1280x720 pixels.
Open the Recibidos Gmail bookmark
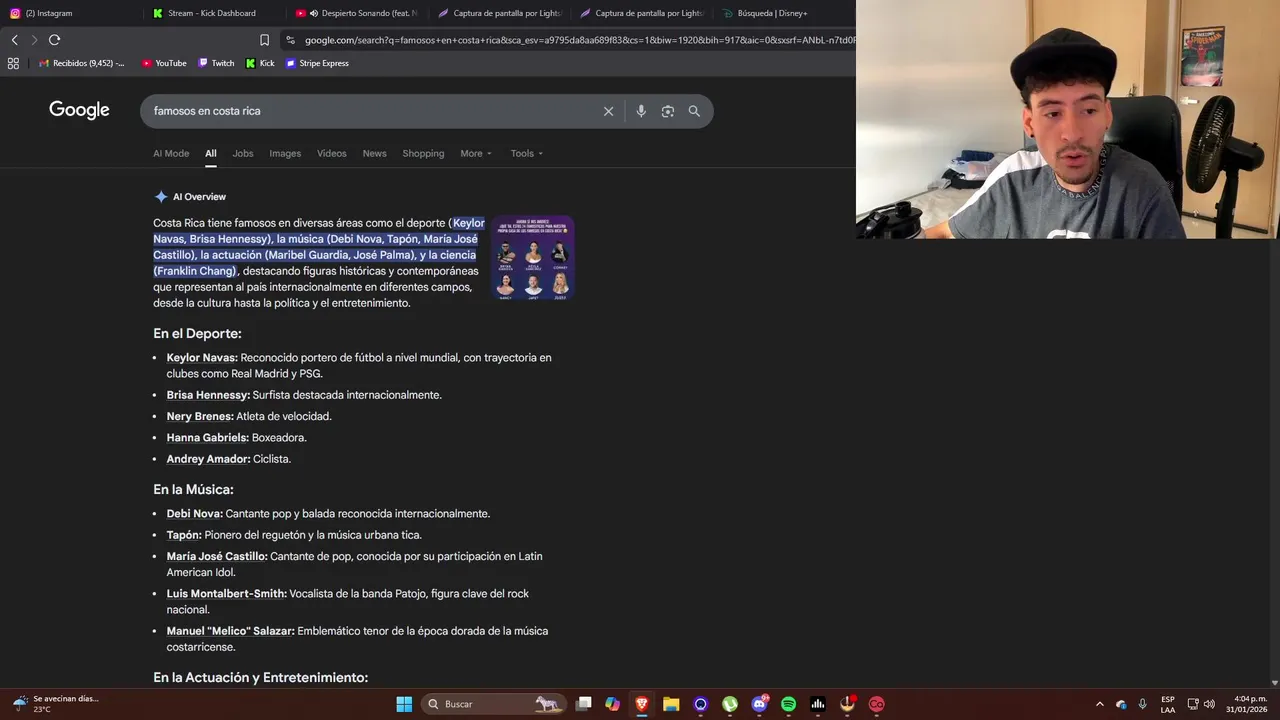click(x=82, y=63)
